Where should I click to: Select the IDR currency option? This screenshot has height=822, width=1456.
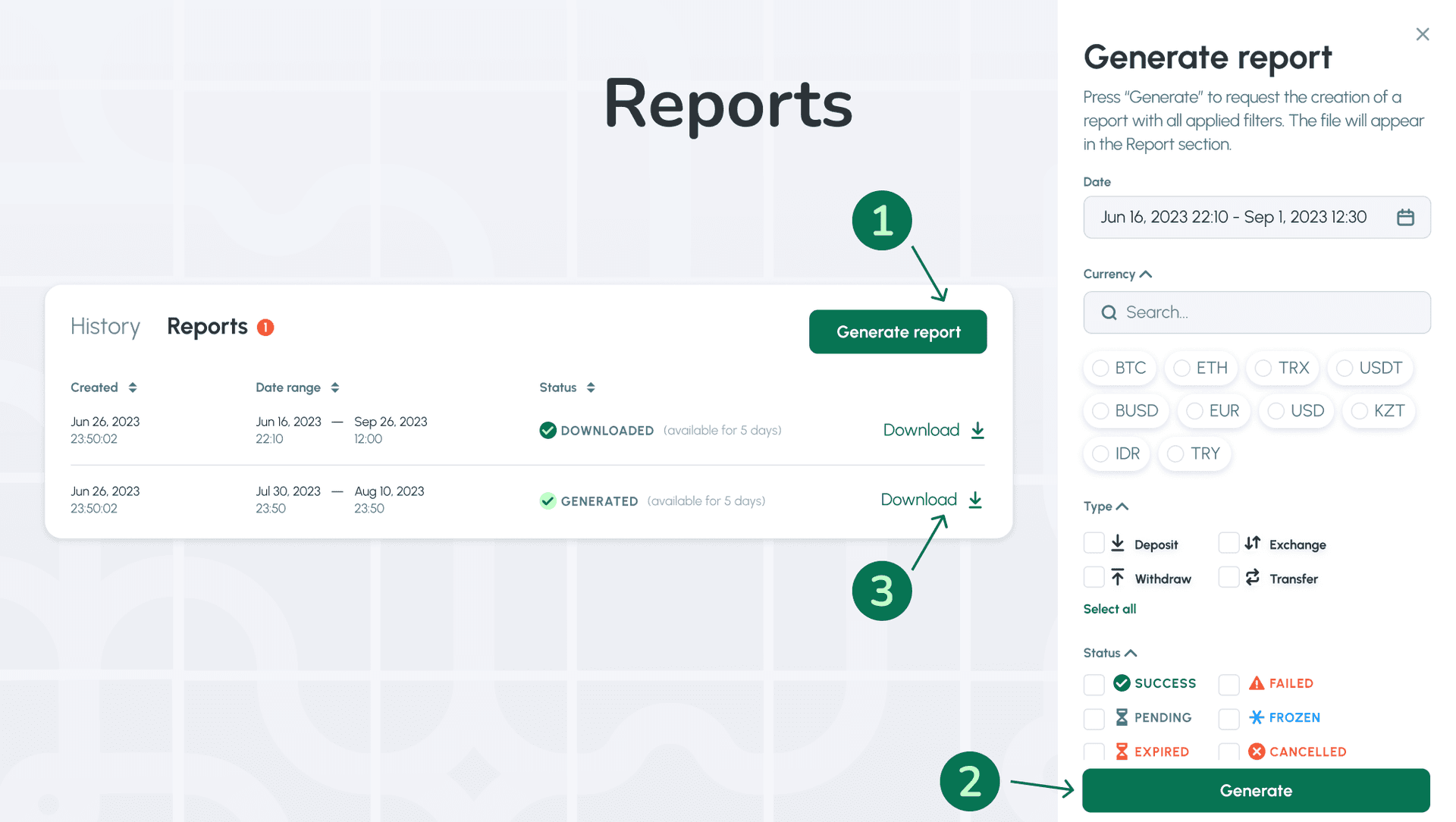[x=1116, y=453]
